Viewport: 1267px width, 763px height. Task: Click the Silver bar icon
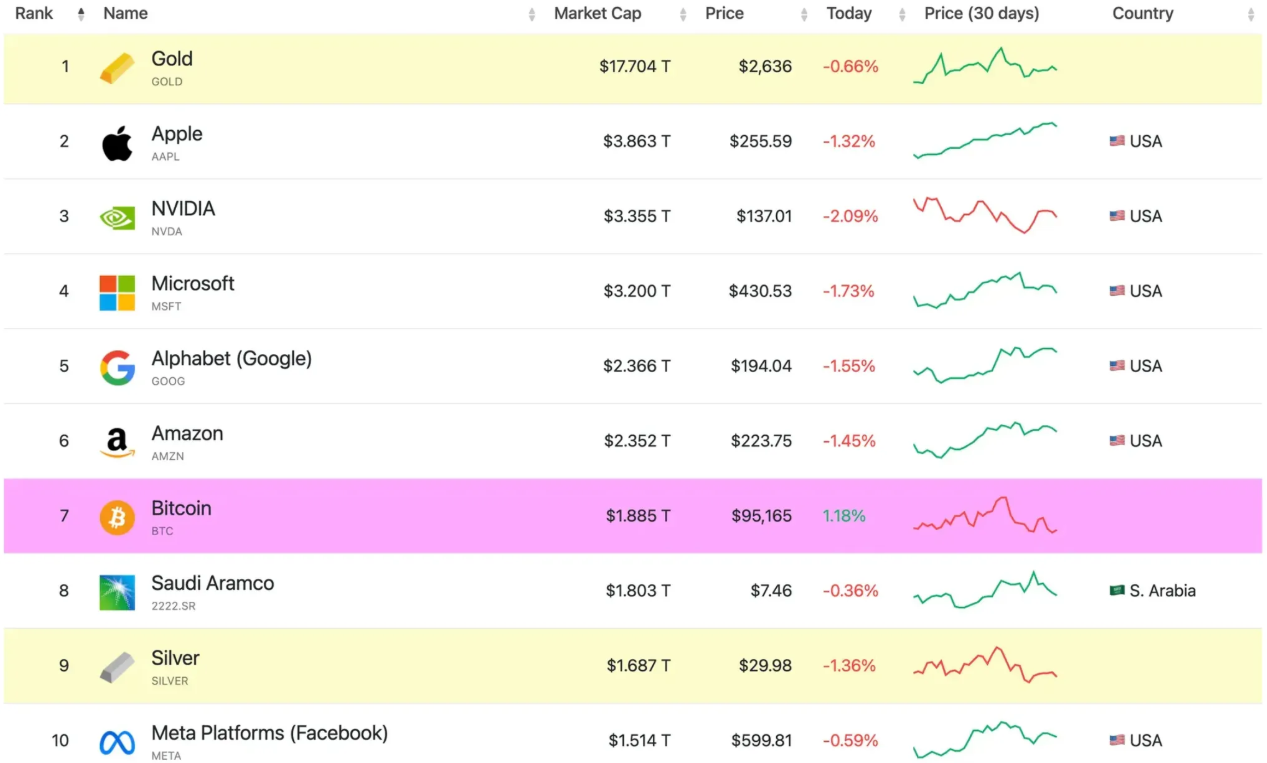coord(117,667)
